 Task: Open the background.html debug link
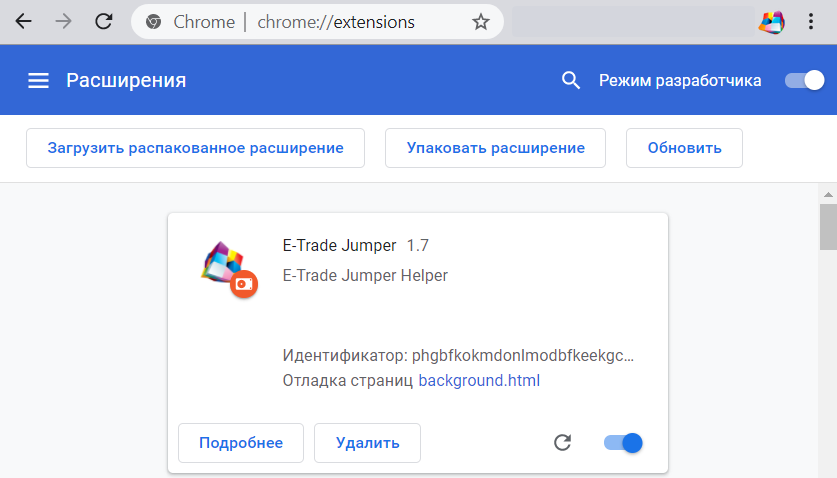tap(479, 381)
